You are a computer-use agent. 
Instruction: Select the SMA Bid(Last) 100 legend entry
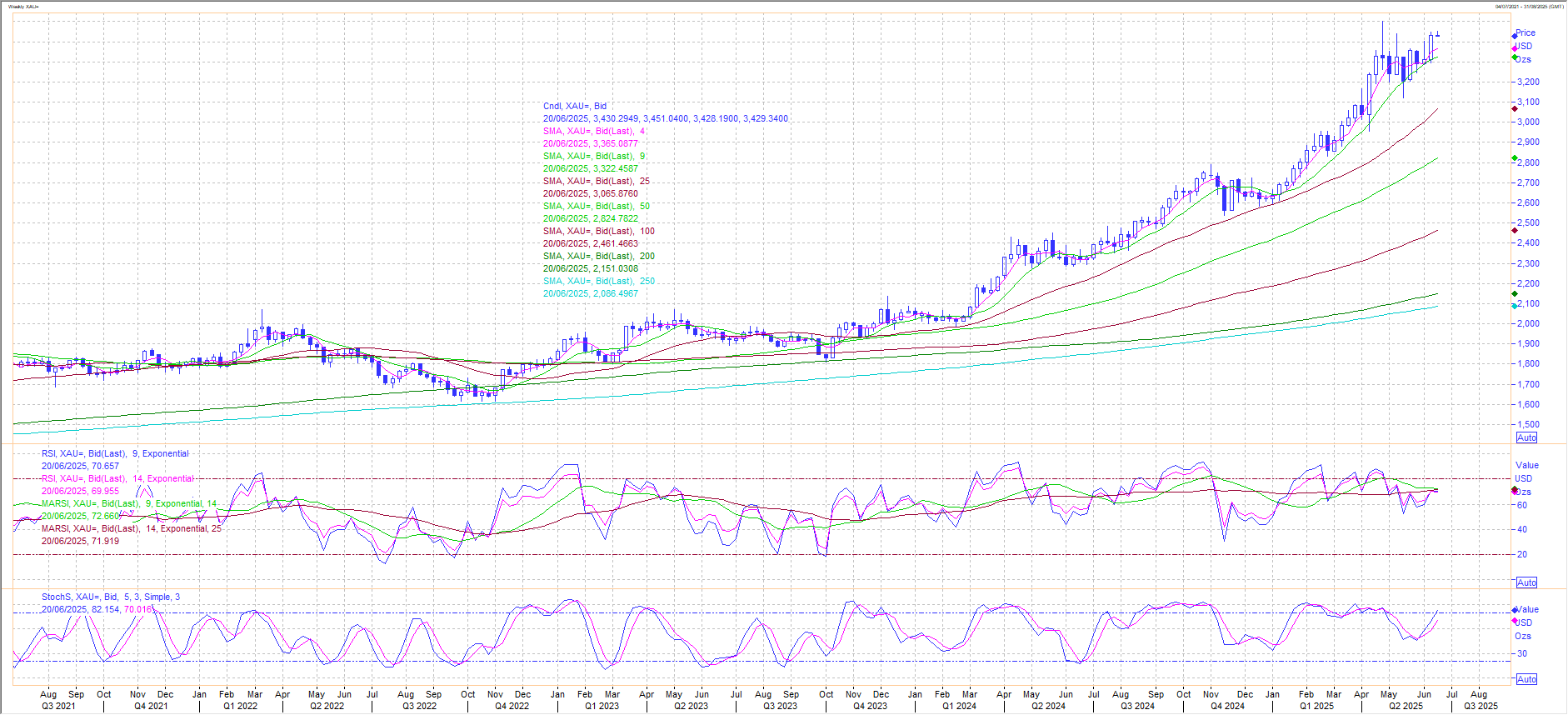point(599,231)
